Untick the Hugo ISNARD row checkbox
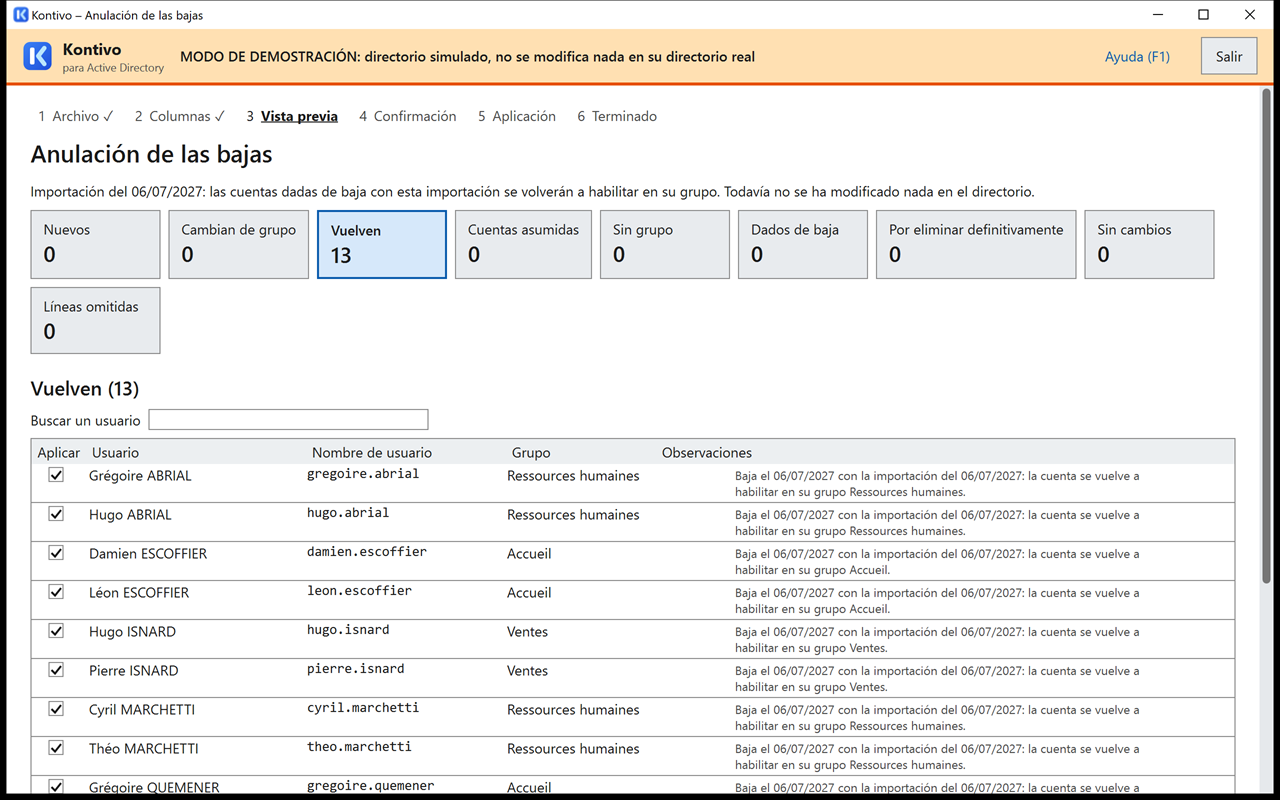Viewport: 1280px width, 800px height. (56, 631)
